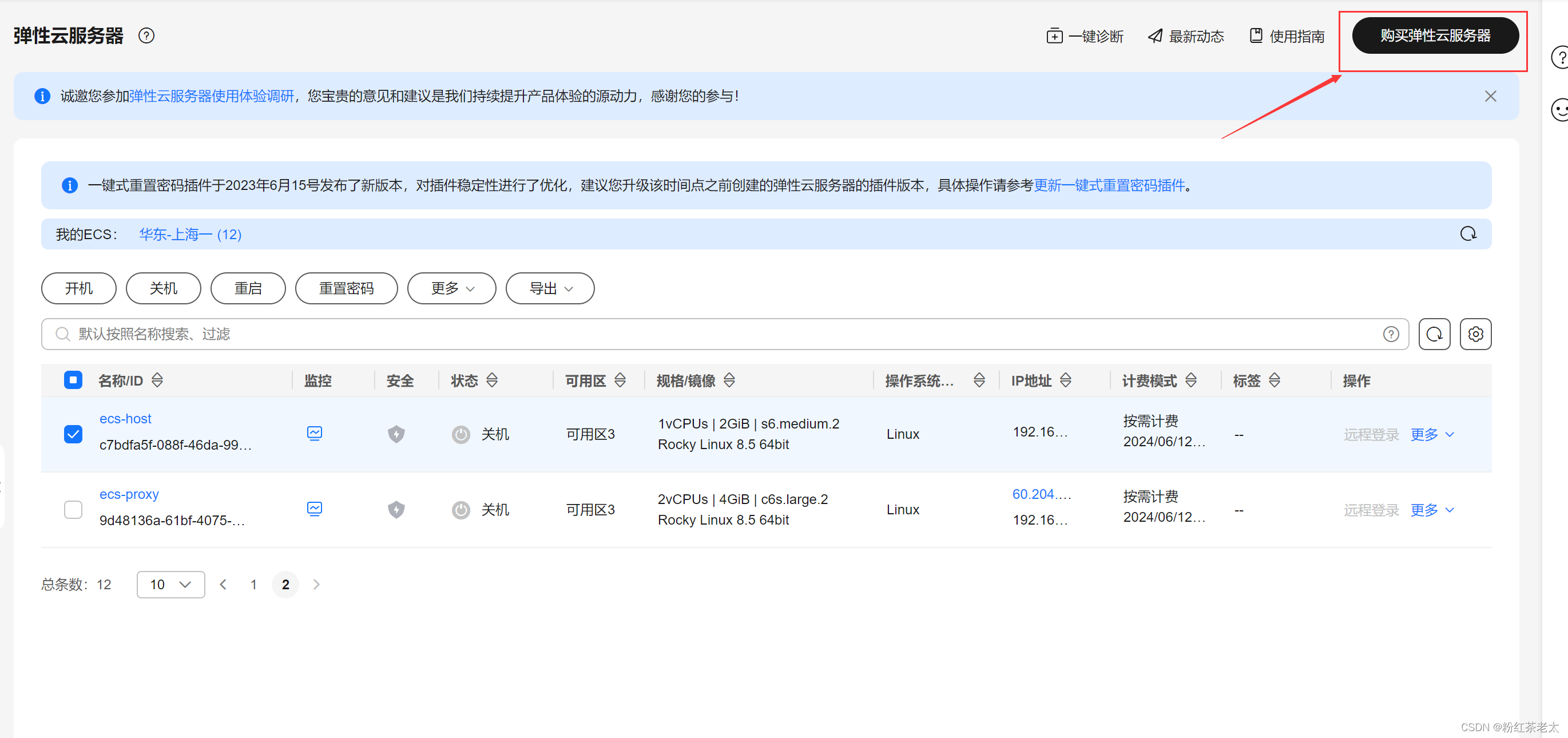Sort by 名称/ID column sort icon

click(158, 380)
